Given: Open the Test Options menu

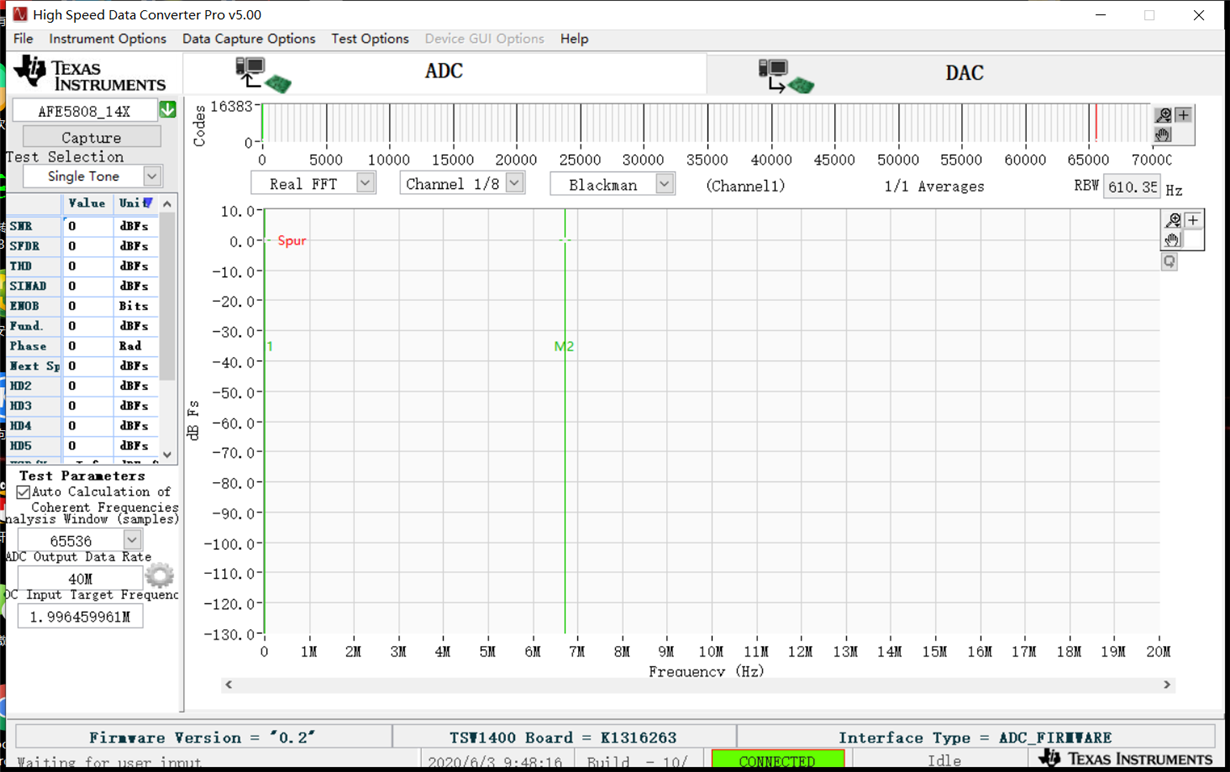Looking at the screenshot, I should click(370, 39).
